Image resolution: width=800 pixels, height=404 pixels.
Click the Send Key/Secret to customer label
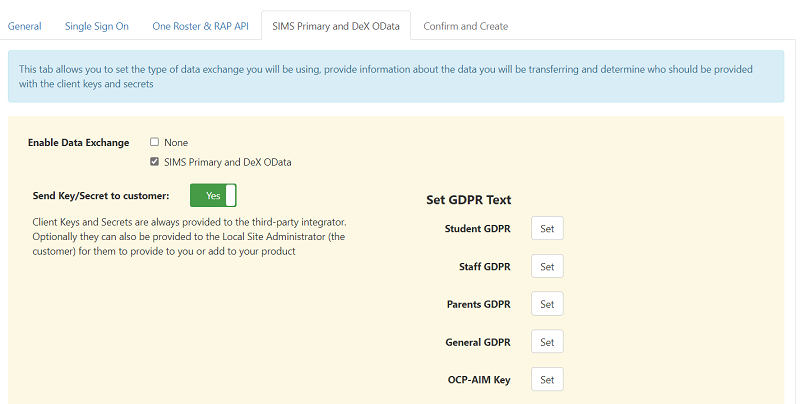[x=101, y=196]
